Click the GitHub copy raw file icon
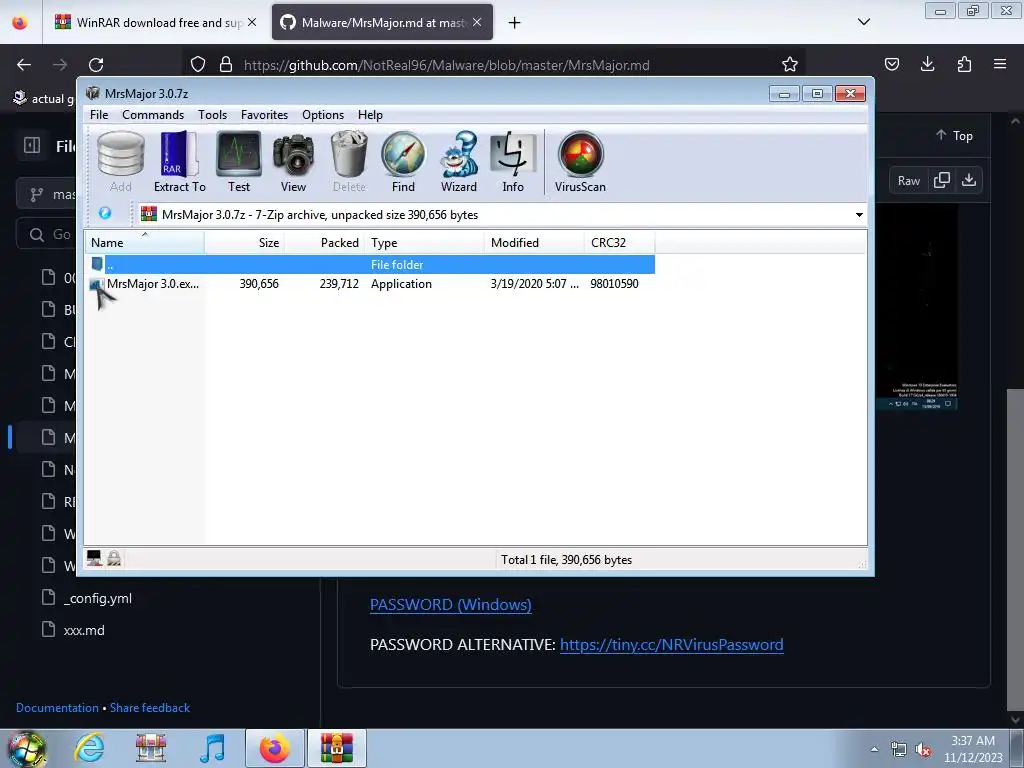This screenshot has width=1024, height=768. (942, 180)
